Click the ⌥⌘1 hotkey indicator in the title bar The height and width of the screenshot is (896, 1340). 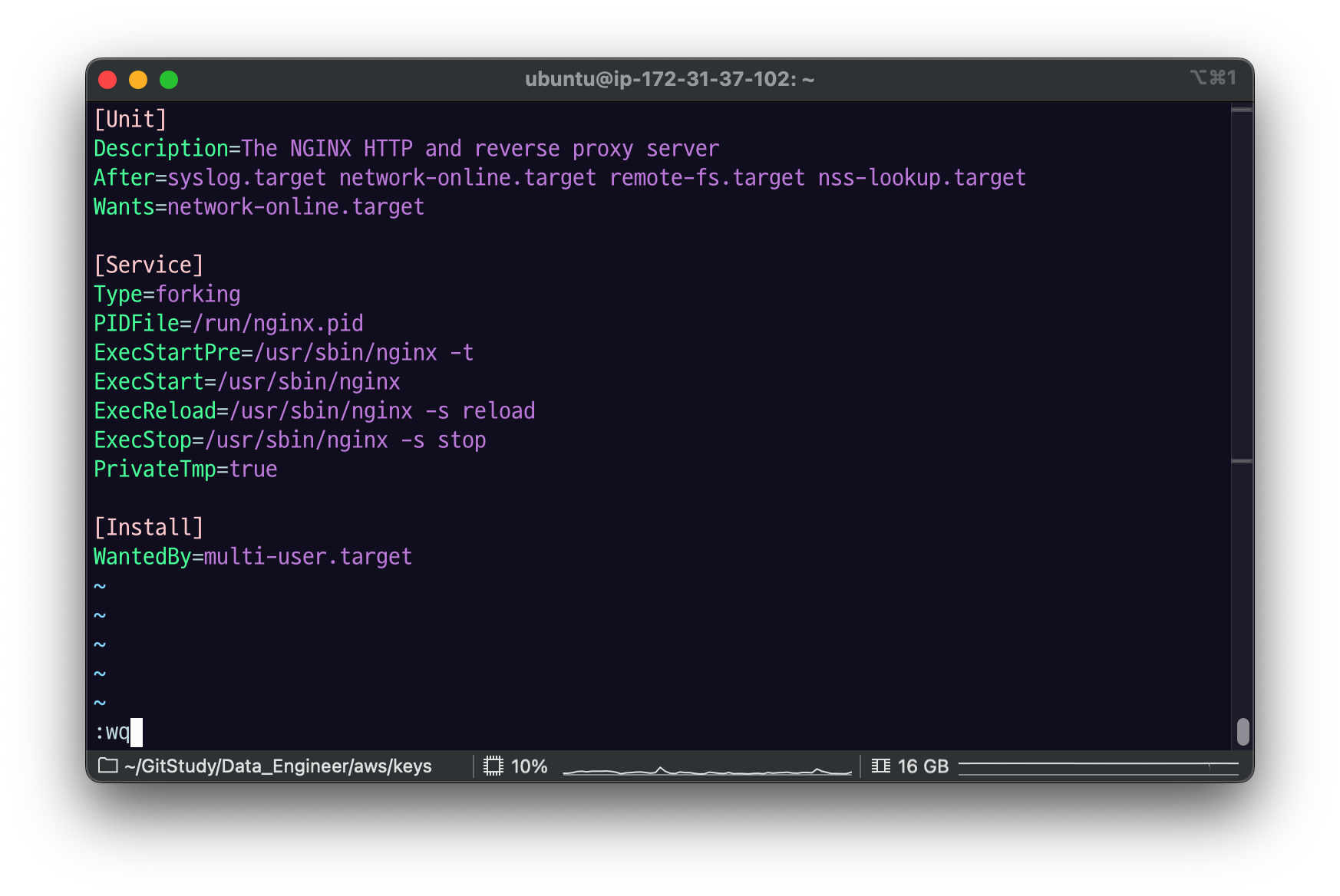[x=1214, y=78]
